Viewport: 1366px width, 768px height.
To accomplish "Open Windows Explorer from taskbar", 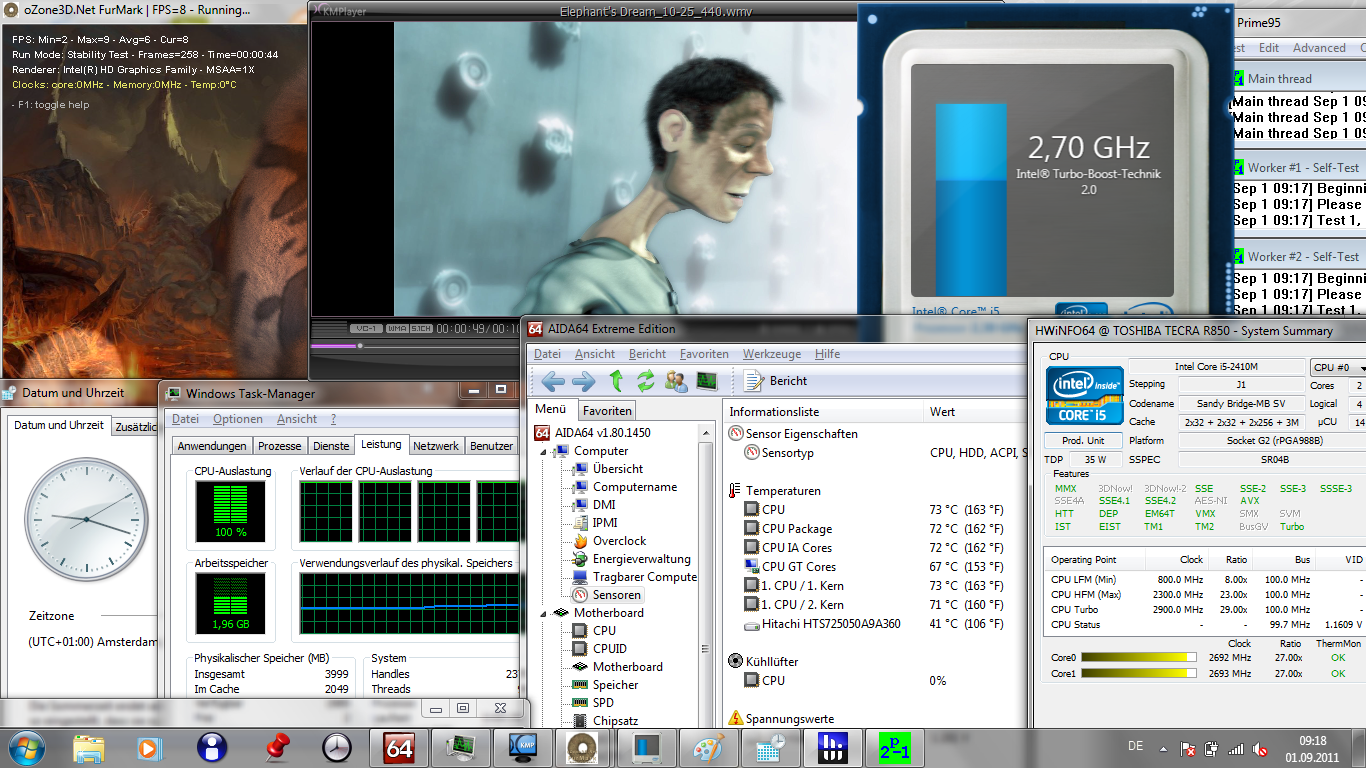I will (89, 747).
